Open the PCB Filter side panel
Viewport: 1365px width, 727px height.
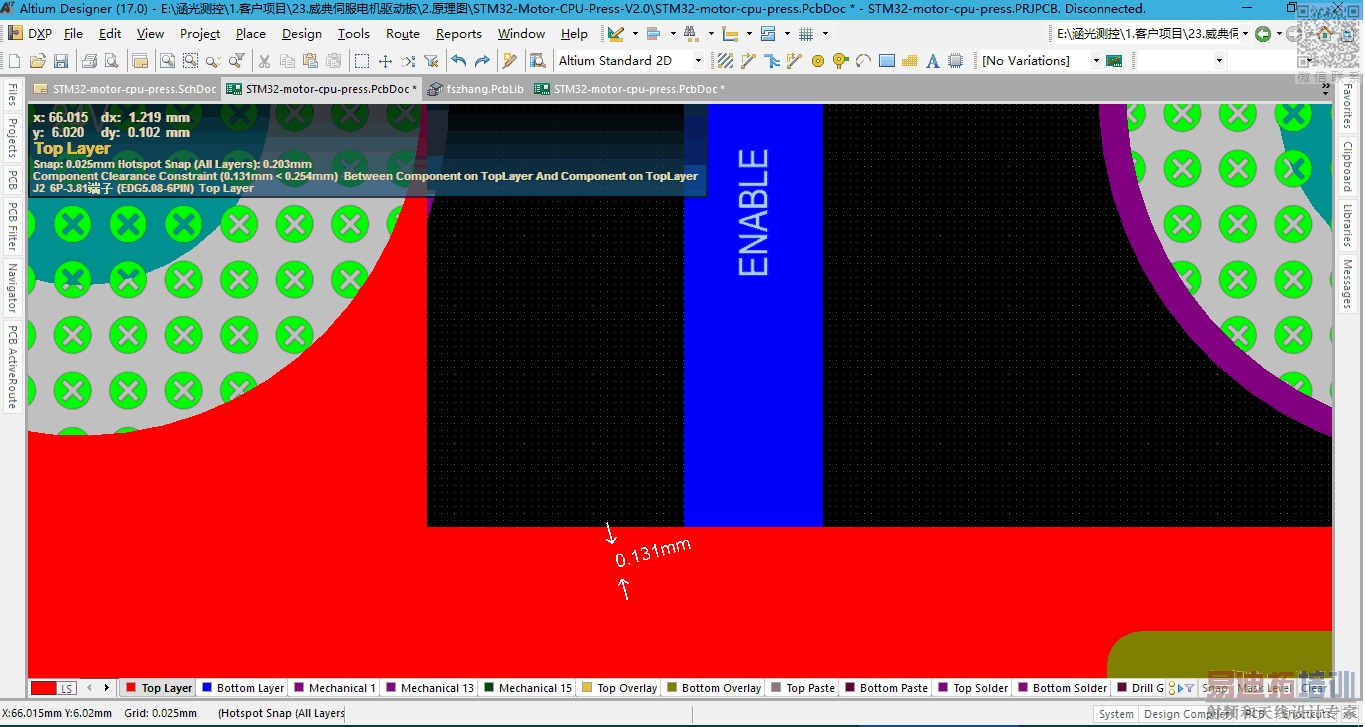click(12, 227)
